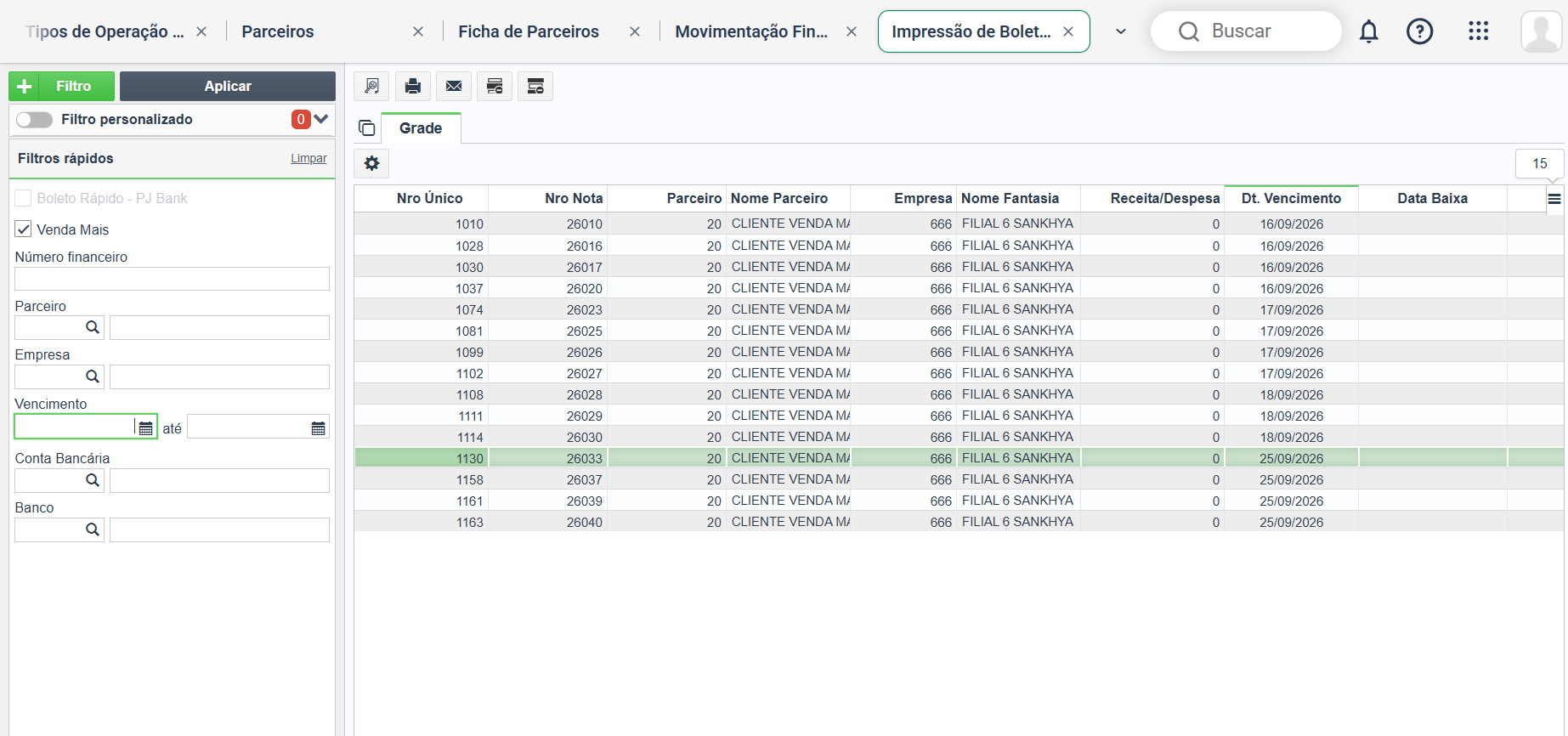Image resolution: width=1568 pixels, height=736 pixels.
Task: Toggle the Filtro personalizado switch
Action: click(x=35, y=120)
